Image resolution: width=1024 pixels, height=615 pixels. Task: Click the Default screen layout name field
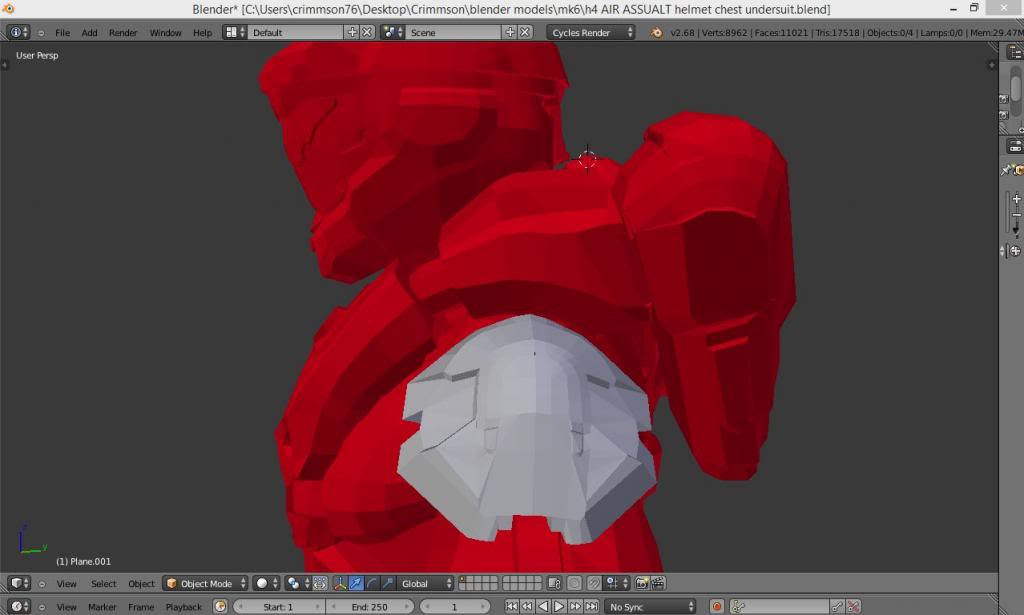[x=295, y=32]
